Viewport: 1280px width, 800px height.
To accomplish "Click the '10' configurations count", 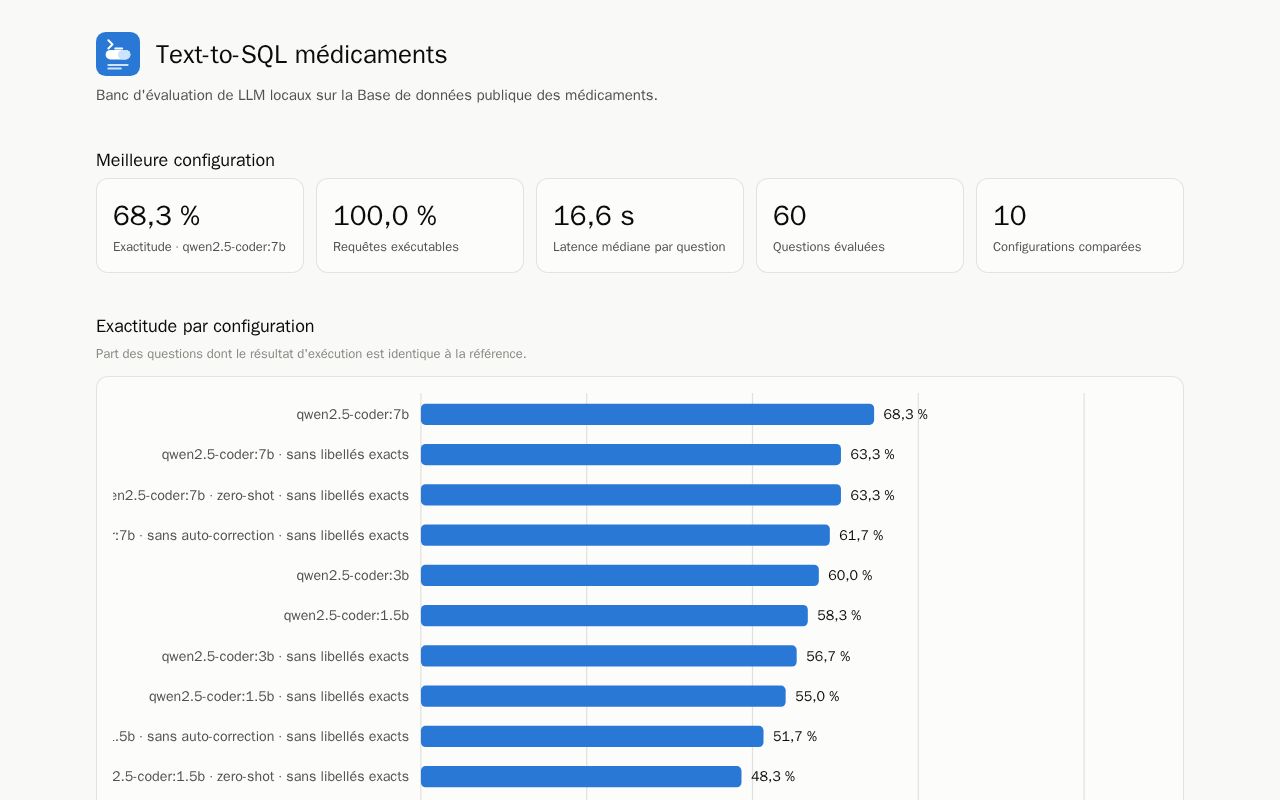I will (x=1010, y=216).
